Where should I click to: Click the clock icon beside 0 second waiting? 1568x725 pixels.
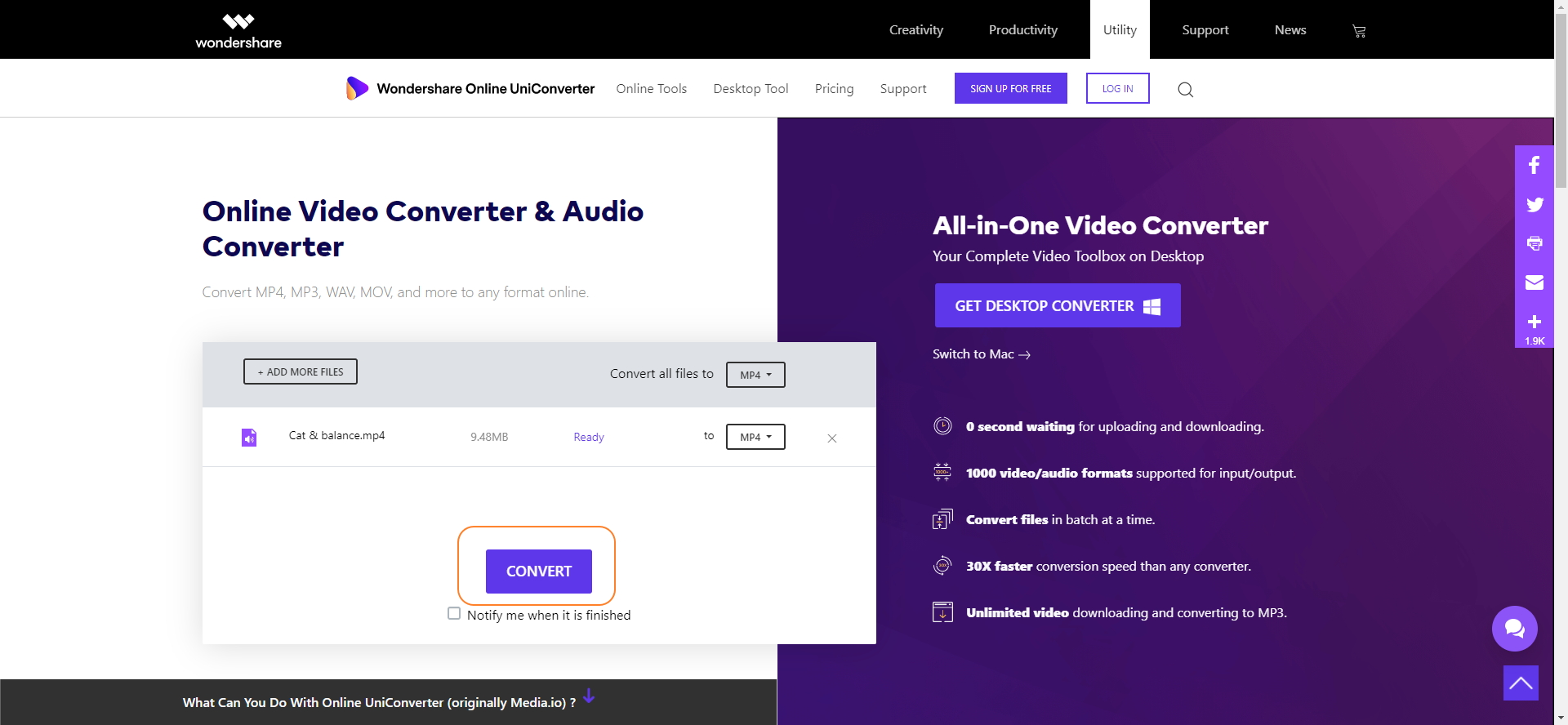coord(942,426)
